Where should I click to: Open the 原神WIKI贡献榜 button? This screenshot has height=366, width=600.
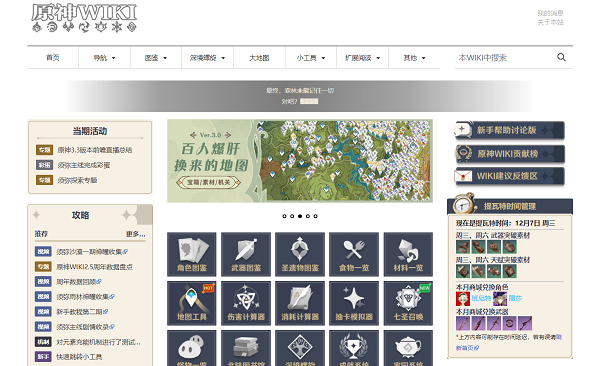click(x=509, y=154)
